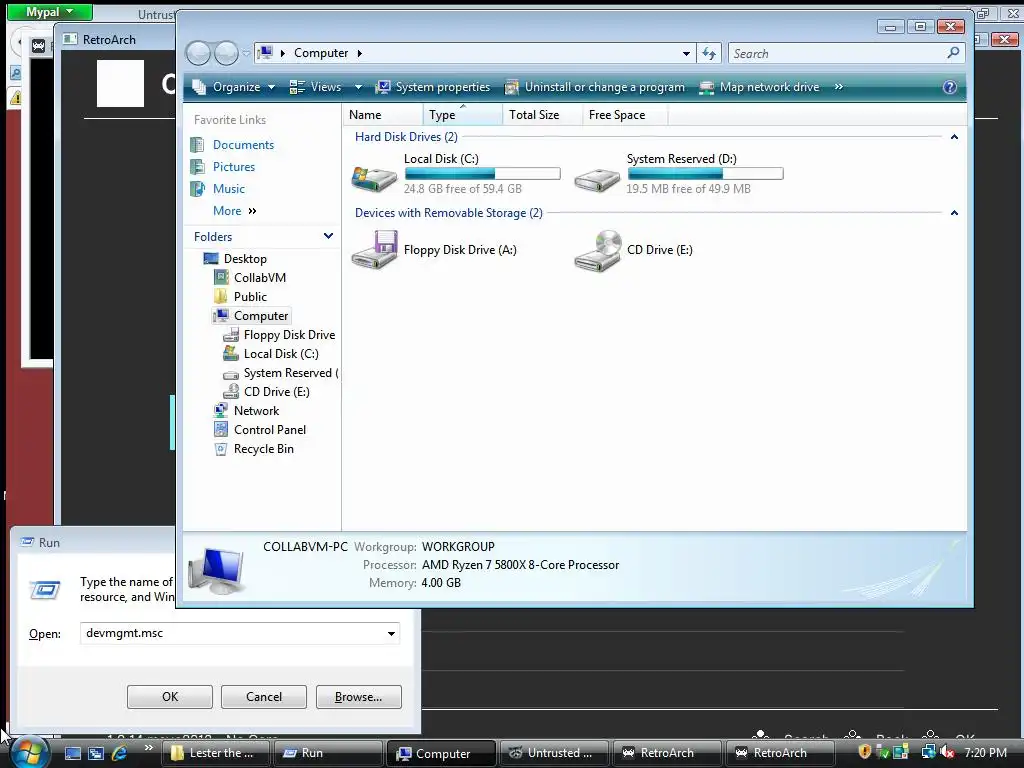The width and height of the screenshot is (1024, 768).
Task: Select the Local Disk (C:) drive icon
Action: (x=374, y=177)
